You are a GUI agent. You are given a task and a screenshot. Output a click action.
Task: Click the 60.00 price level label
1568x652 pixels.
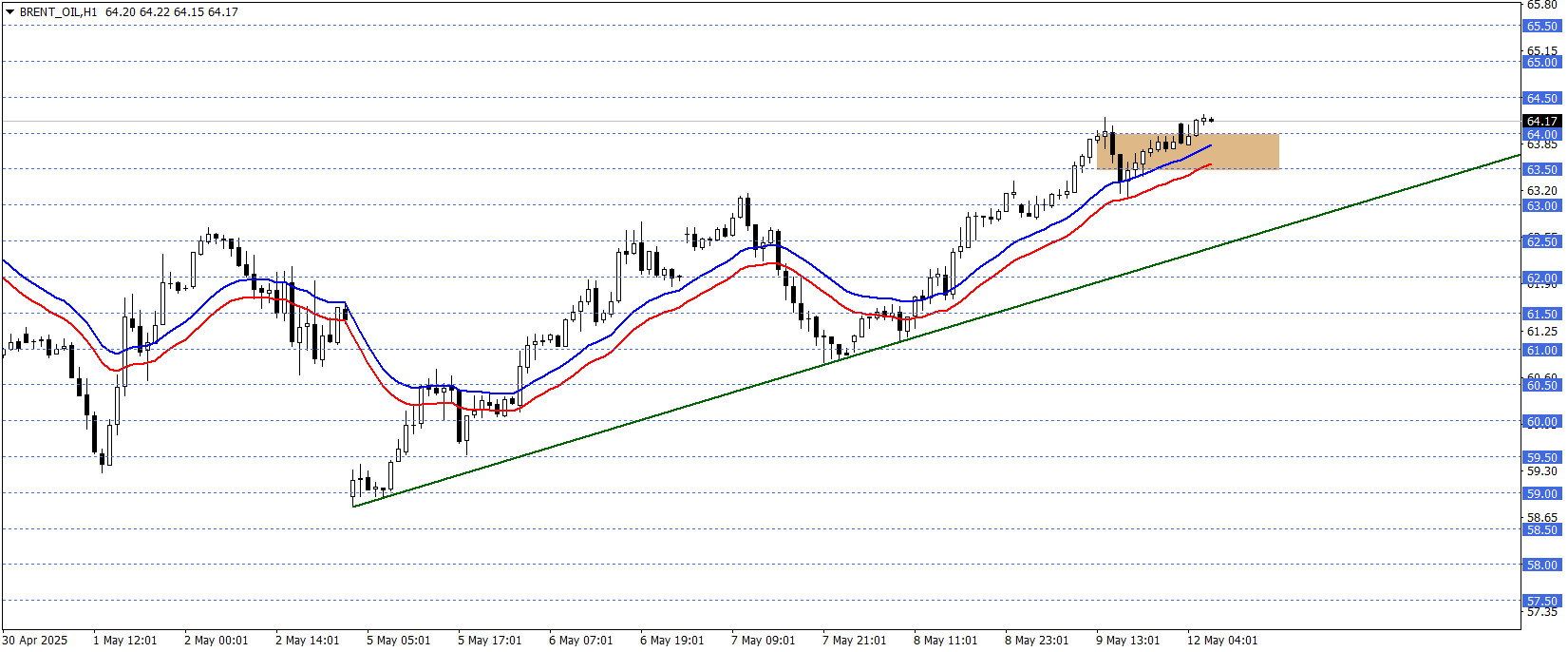click(x=1542, y=421)
